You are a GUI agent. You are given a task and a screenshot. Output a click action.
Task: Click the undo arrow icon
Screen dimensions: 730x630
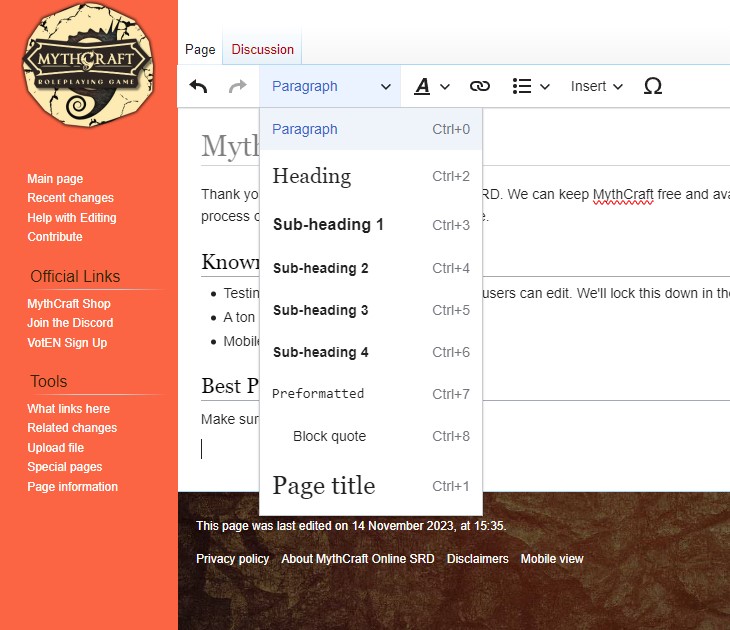[198, 86]
